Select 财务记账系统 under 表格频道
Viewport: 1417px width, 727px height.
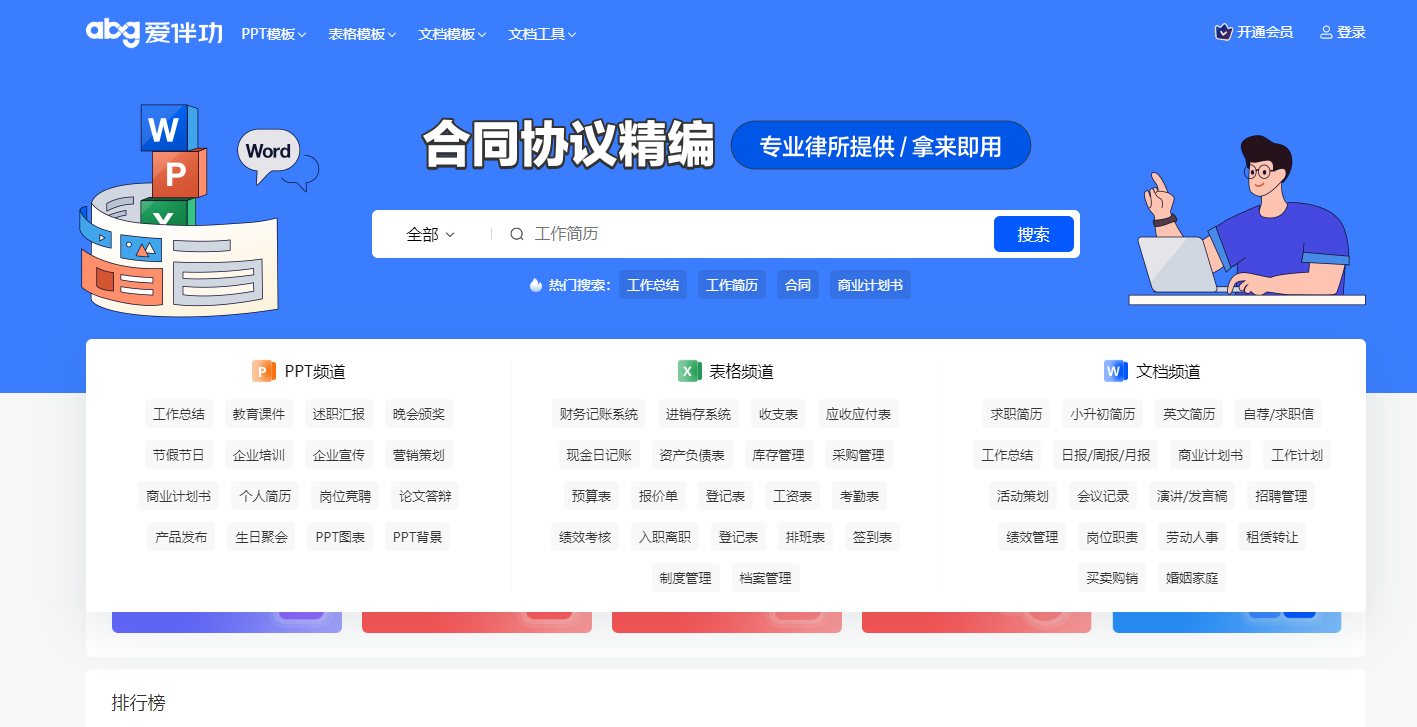tap(598, 413)
